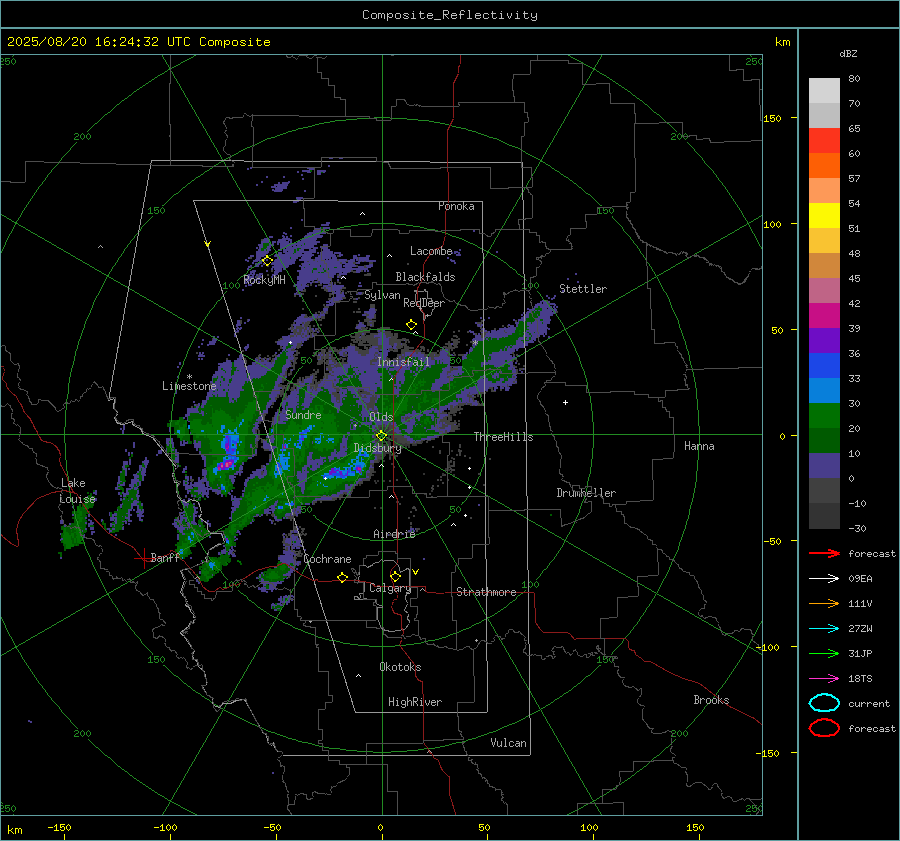Click the Lacombe town label
The image size is (900, 841).
coord(431,251)
